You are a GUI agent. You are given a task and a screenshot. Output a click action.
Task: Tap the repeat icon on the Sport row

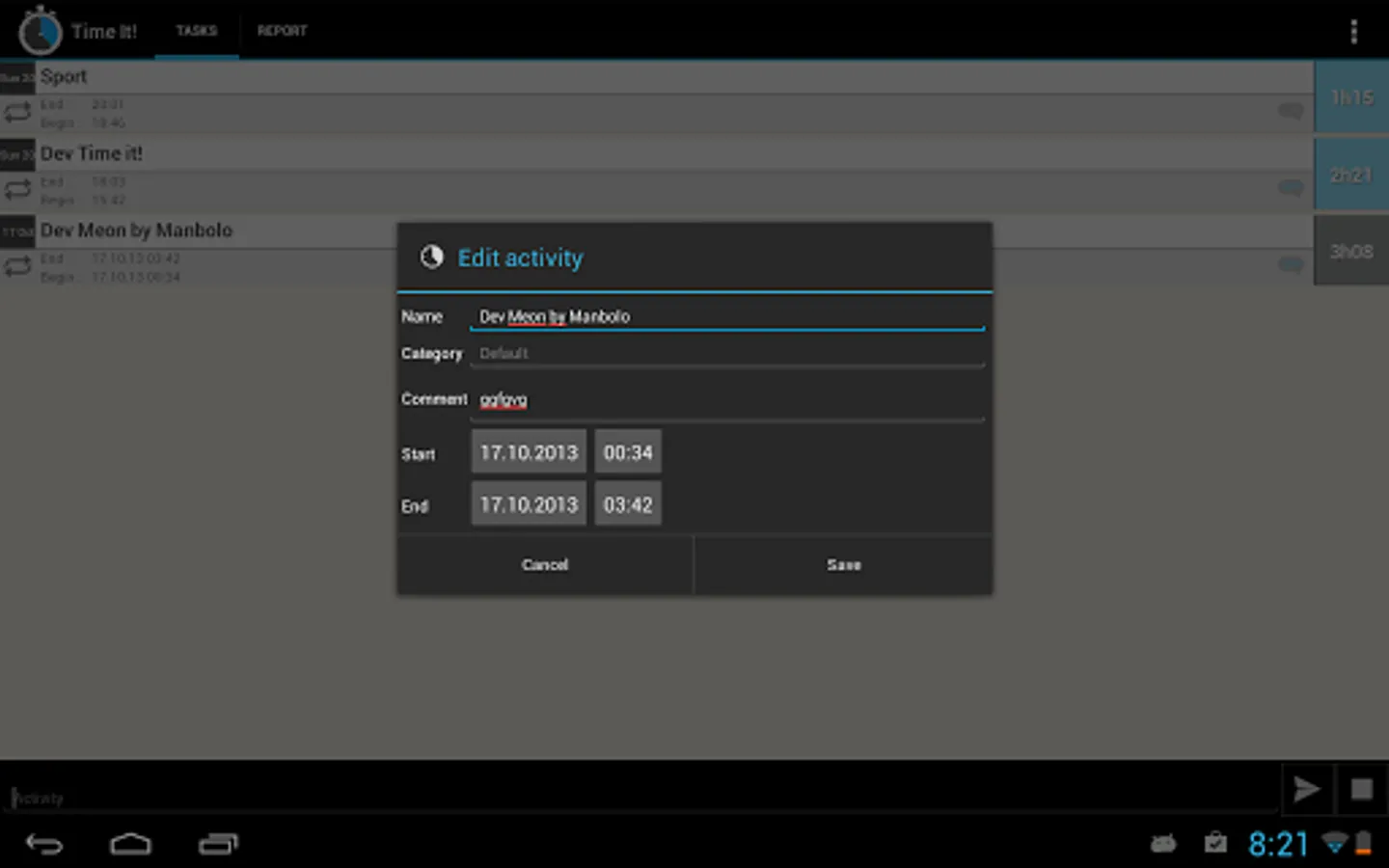click(x=17, y=112)
